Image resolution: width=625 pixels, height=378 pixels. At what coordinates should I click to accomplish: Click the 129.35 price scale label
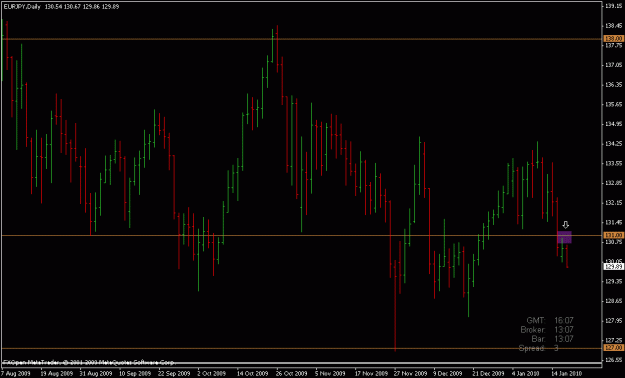[614, 281]
